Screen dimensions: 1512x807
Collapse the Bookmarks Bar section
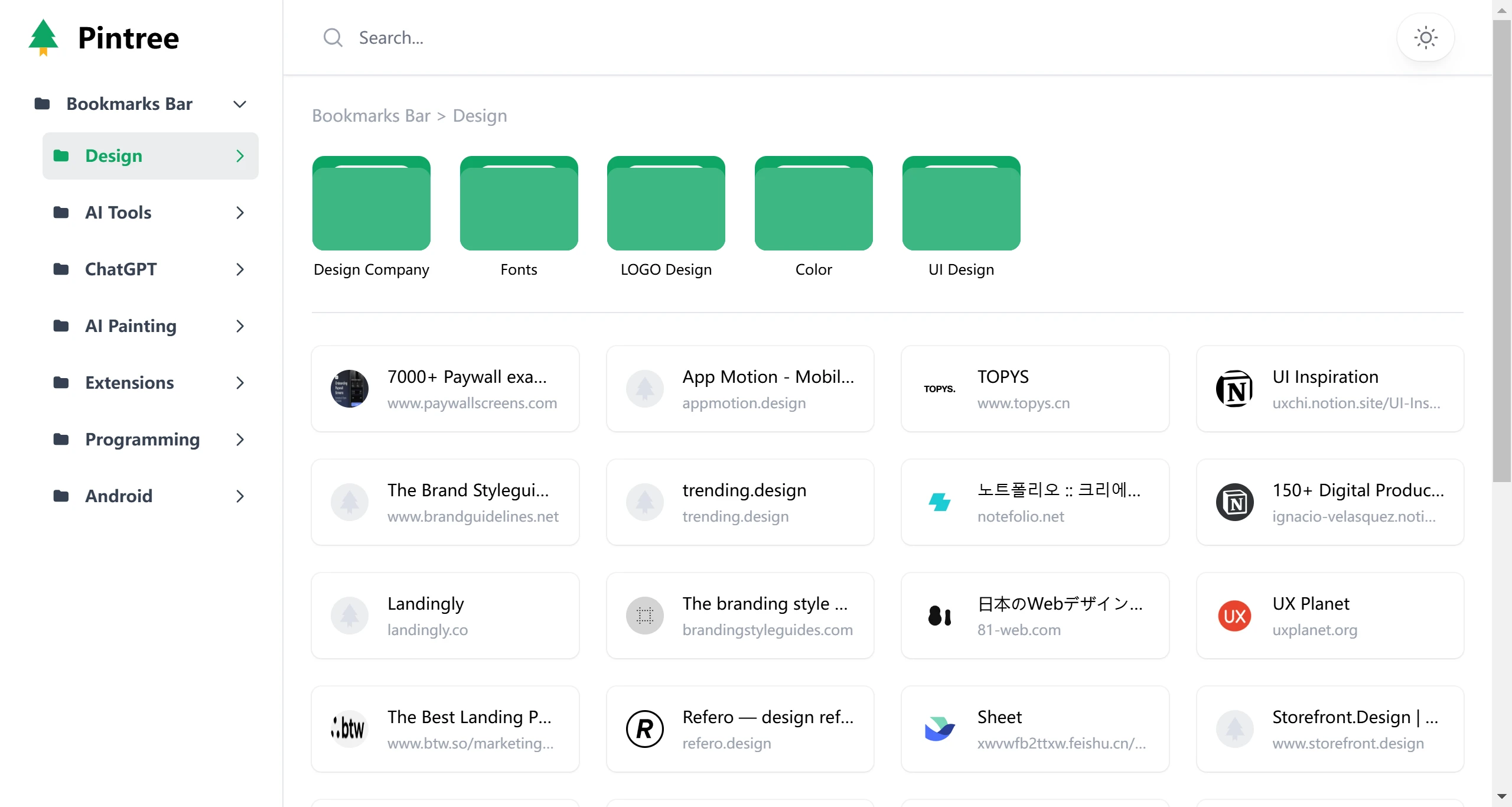tap(239, 103)
